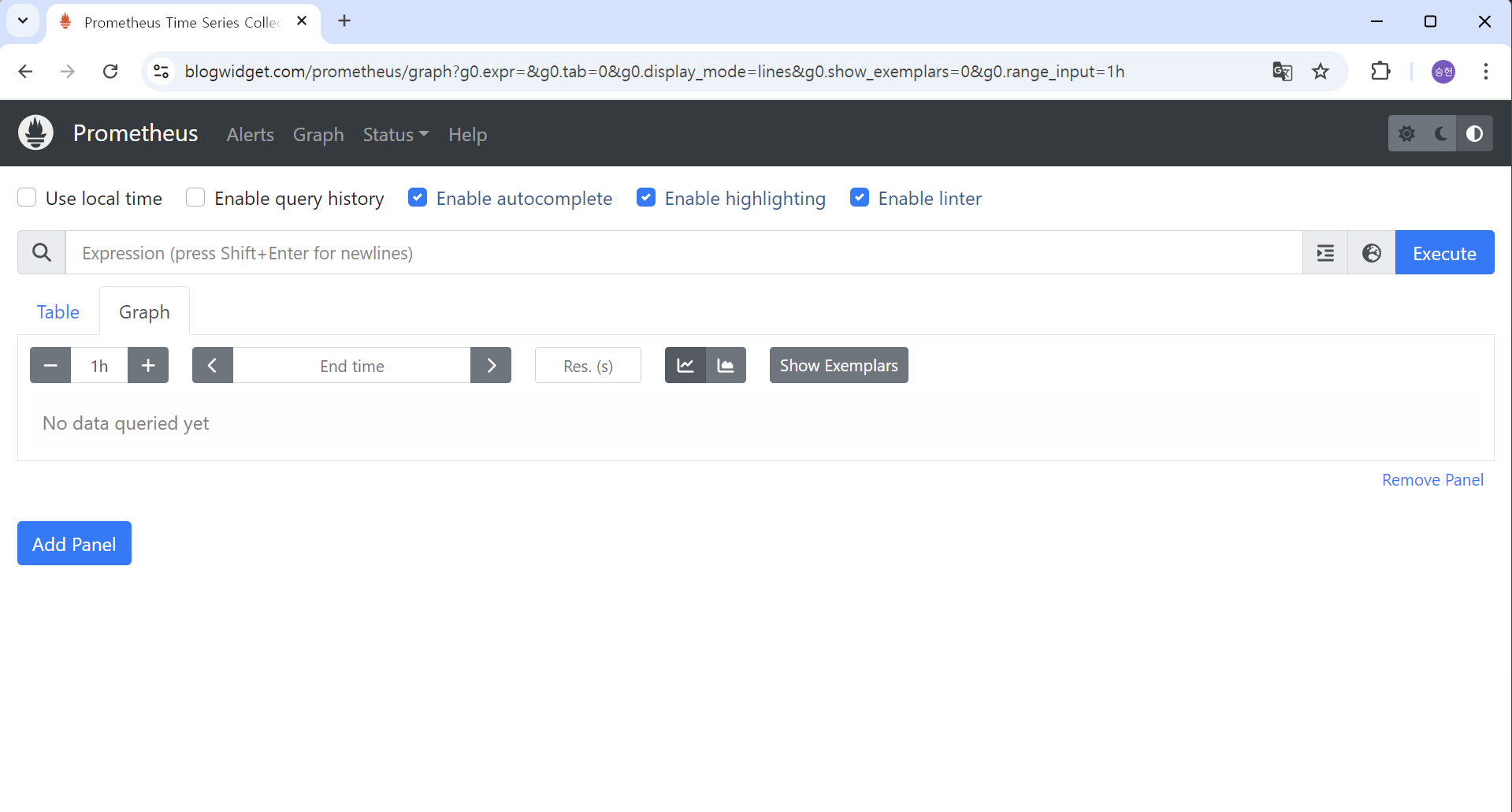Close the Prometheus browser tab
Viewport: 1512px width, 812px height.
click(x=302, y=21)
